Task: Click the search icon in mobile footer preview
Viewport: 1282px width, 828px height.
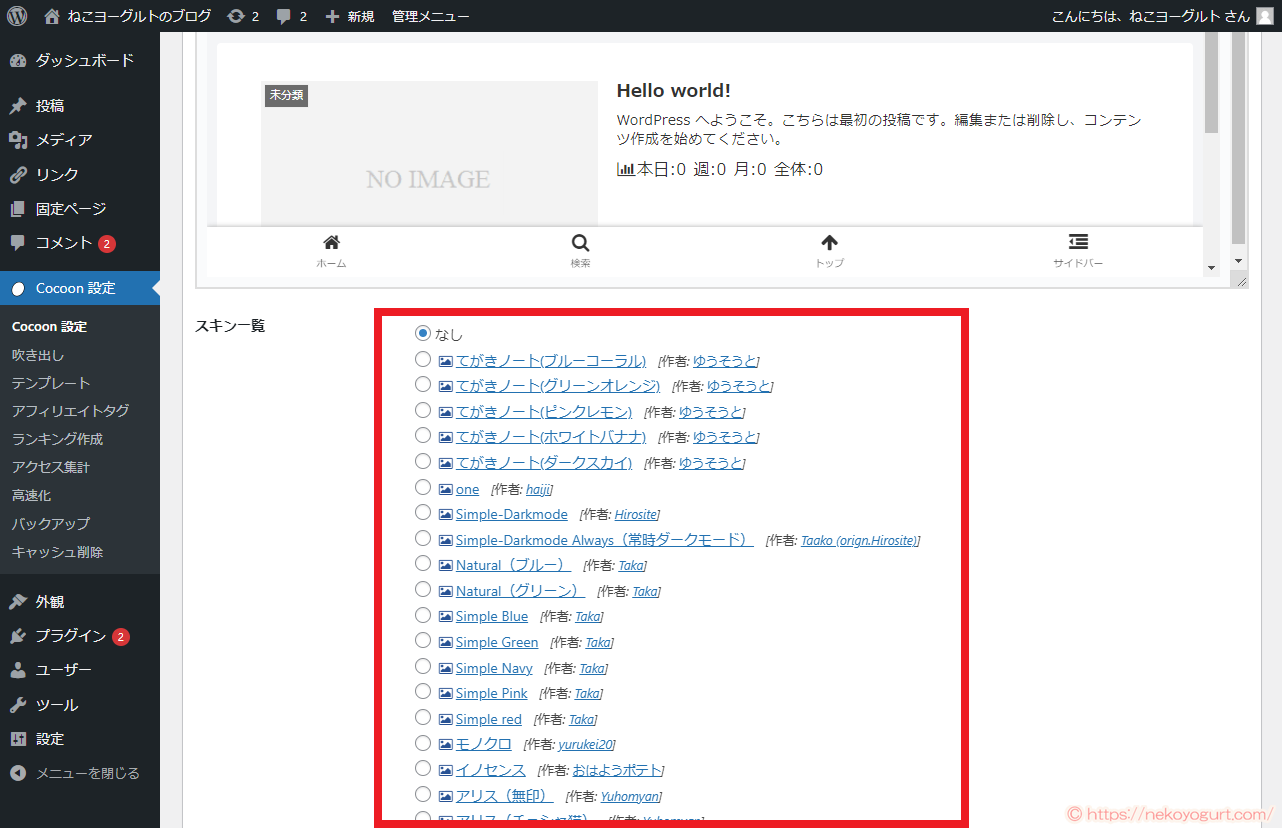Action: click(580, 243)
